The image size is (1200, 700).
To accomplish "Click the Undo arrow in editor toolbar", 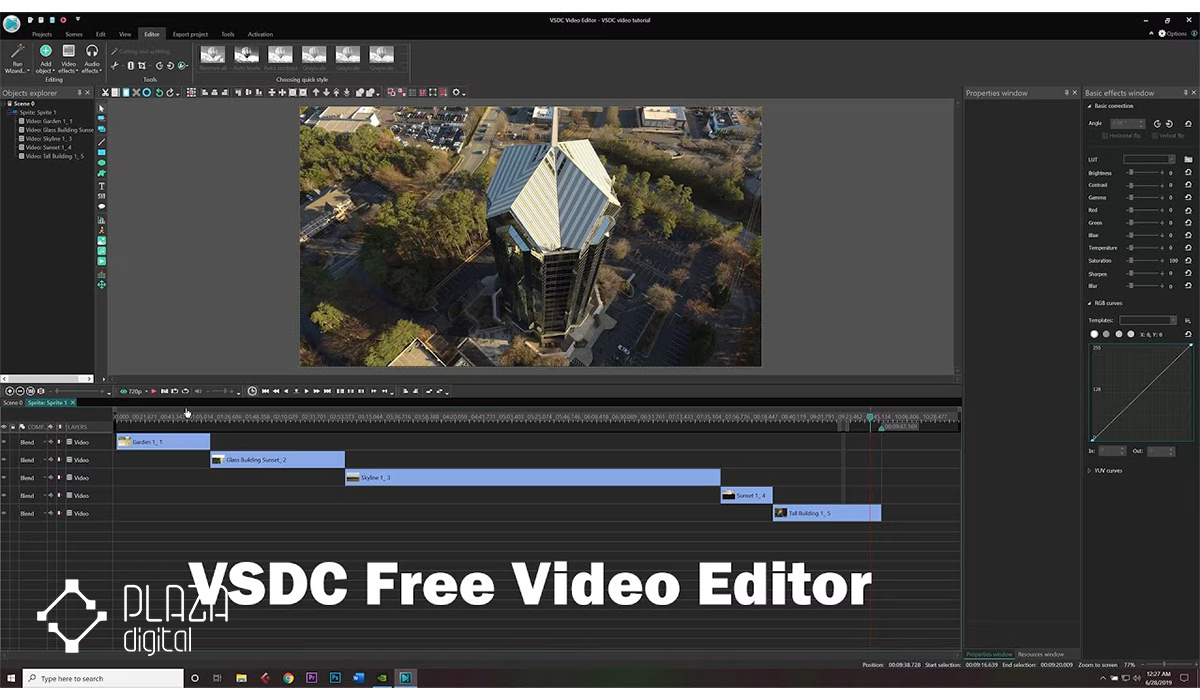I will [x=159, y=92].
